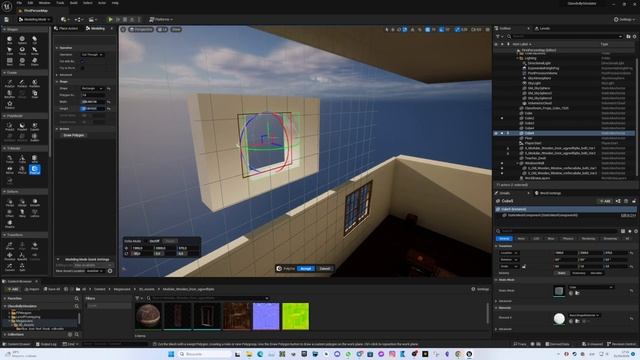This screenshot has height=360, width=640.
Task: Select the Warp deform tool
Action: click(22, 213)
